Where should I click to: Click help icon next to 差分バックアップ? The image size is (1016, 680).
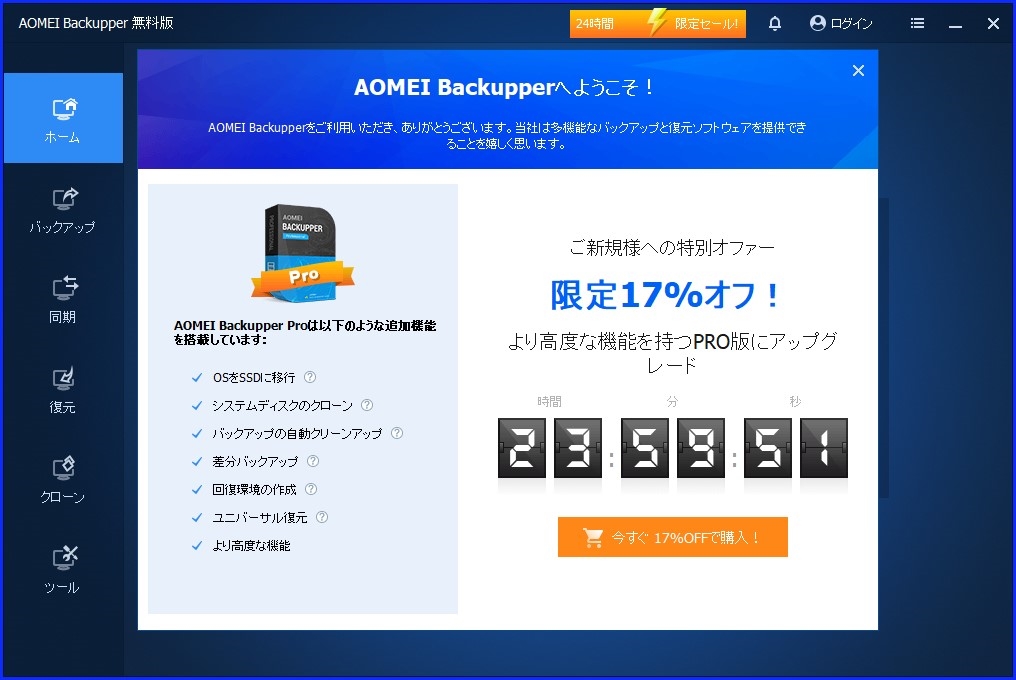[313, 461]
